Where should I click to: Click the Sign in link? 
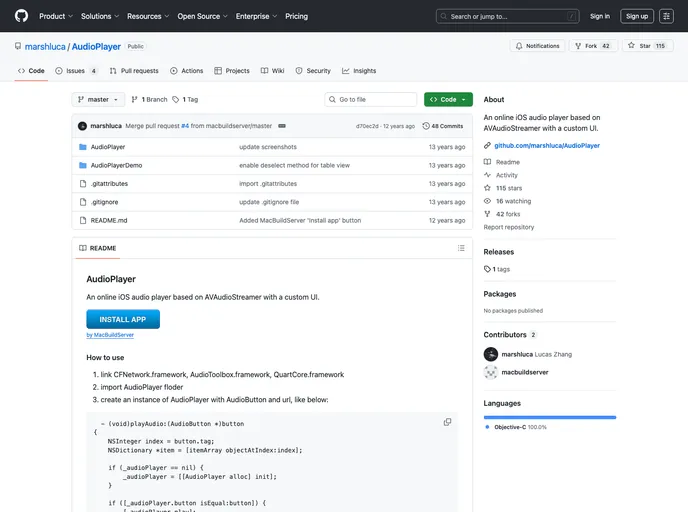click(x=599, y=16)
